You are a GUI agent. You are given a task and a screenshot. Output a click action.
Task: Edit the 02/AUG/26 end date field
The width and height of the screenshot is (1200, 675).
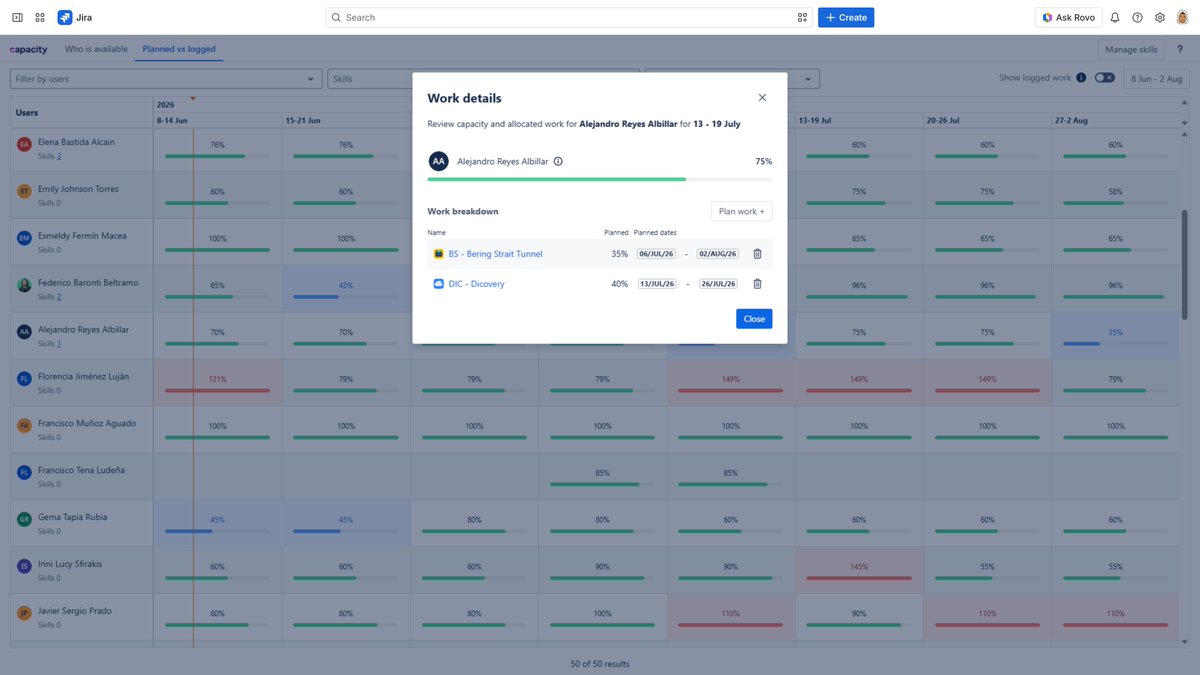(x=718, y=254)
